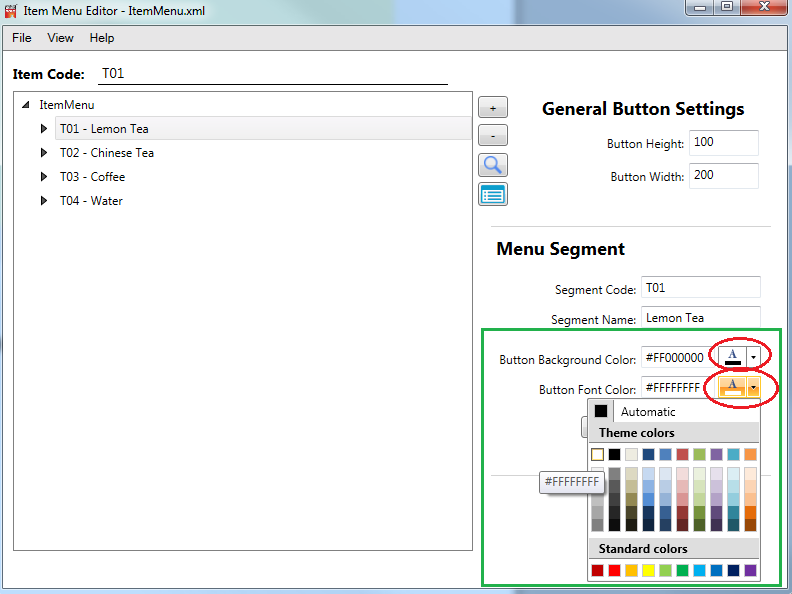The image size is (792, 594).
Task: Pick dark red standard color
Action: pos(597,570)
